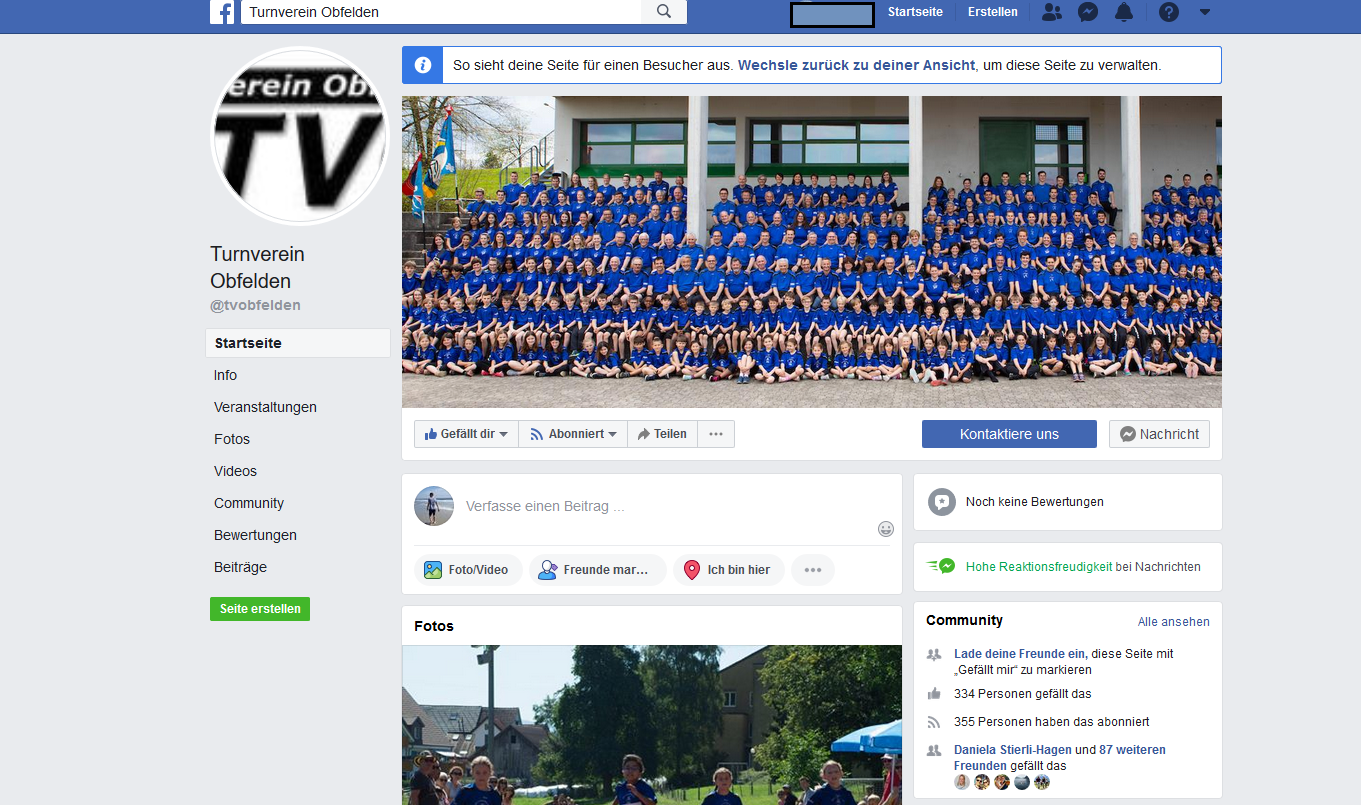Go to Fotos in sidebar menu
The image size is (1361, 805).
point(232,439)
